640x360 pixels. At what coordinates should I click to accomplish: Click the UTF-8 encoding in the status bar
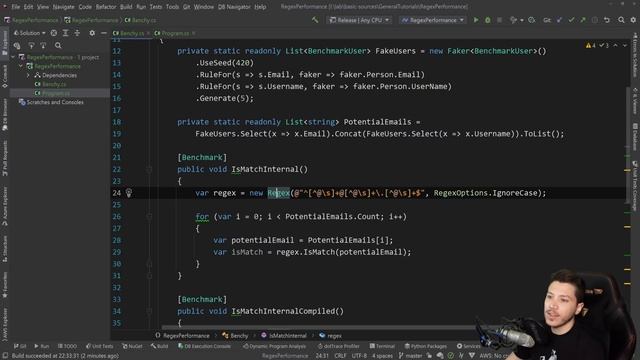359,356
